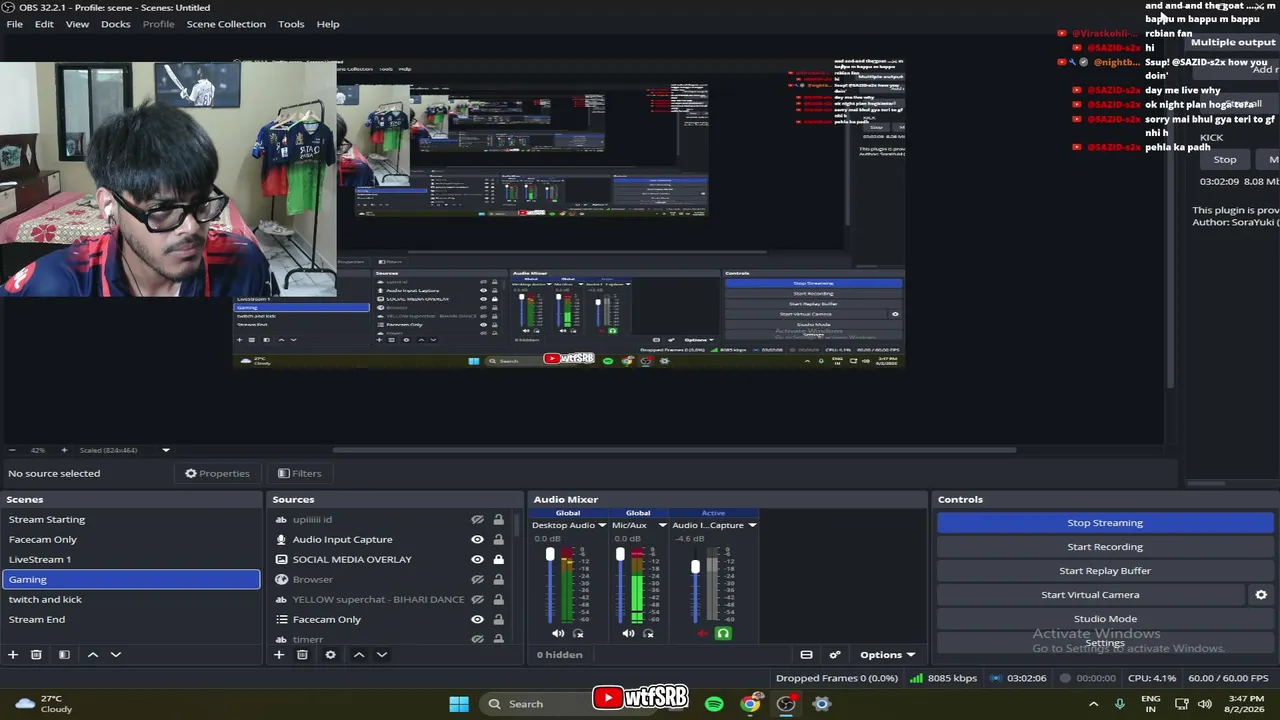The image size is (1280, 720).
Task: Move scene up with Scenes arrow
Action: (93, 655)
